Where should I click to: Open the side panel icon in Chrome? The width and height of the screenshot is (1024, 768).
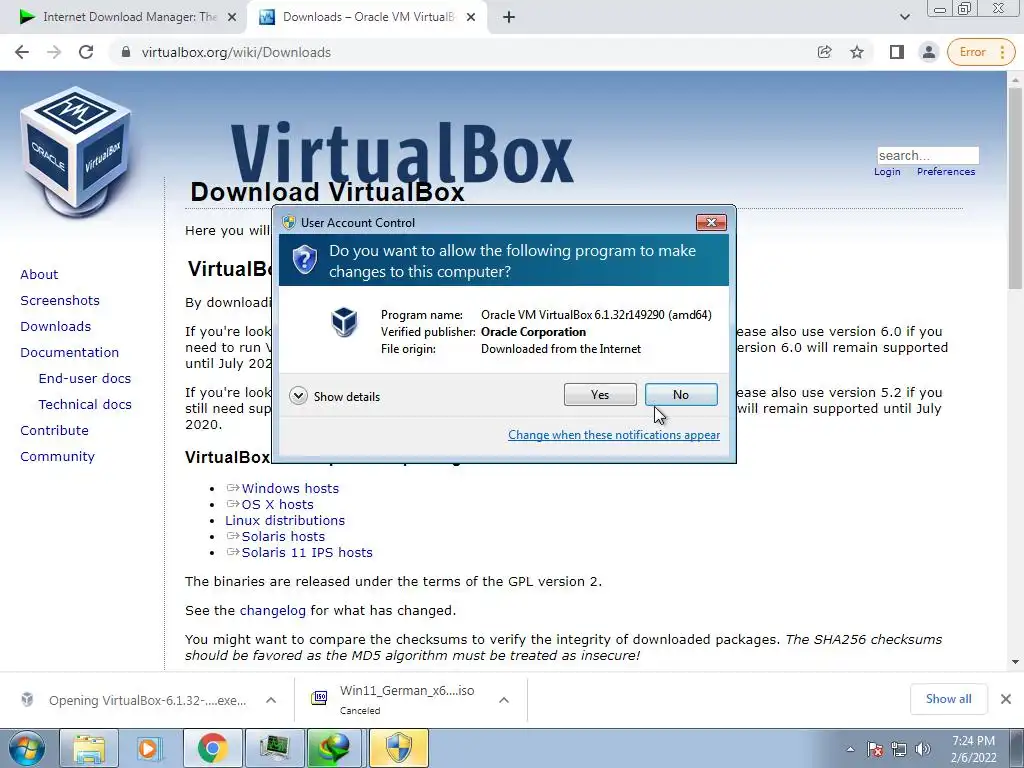click(897, 52)
